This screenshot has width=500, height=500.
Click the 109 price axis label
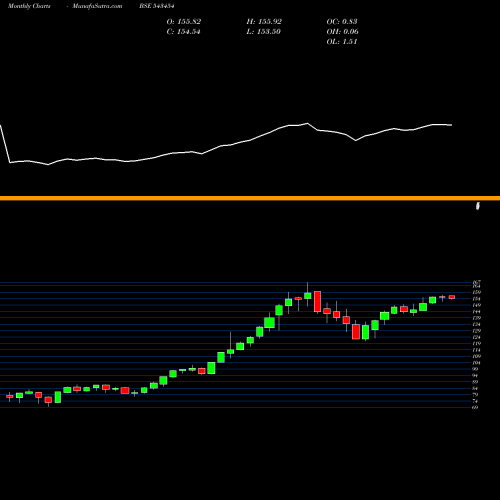pyautogui.click(x=477, y=356)
